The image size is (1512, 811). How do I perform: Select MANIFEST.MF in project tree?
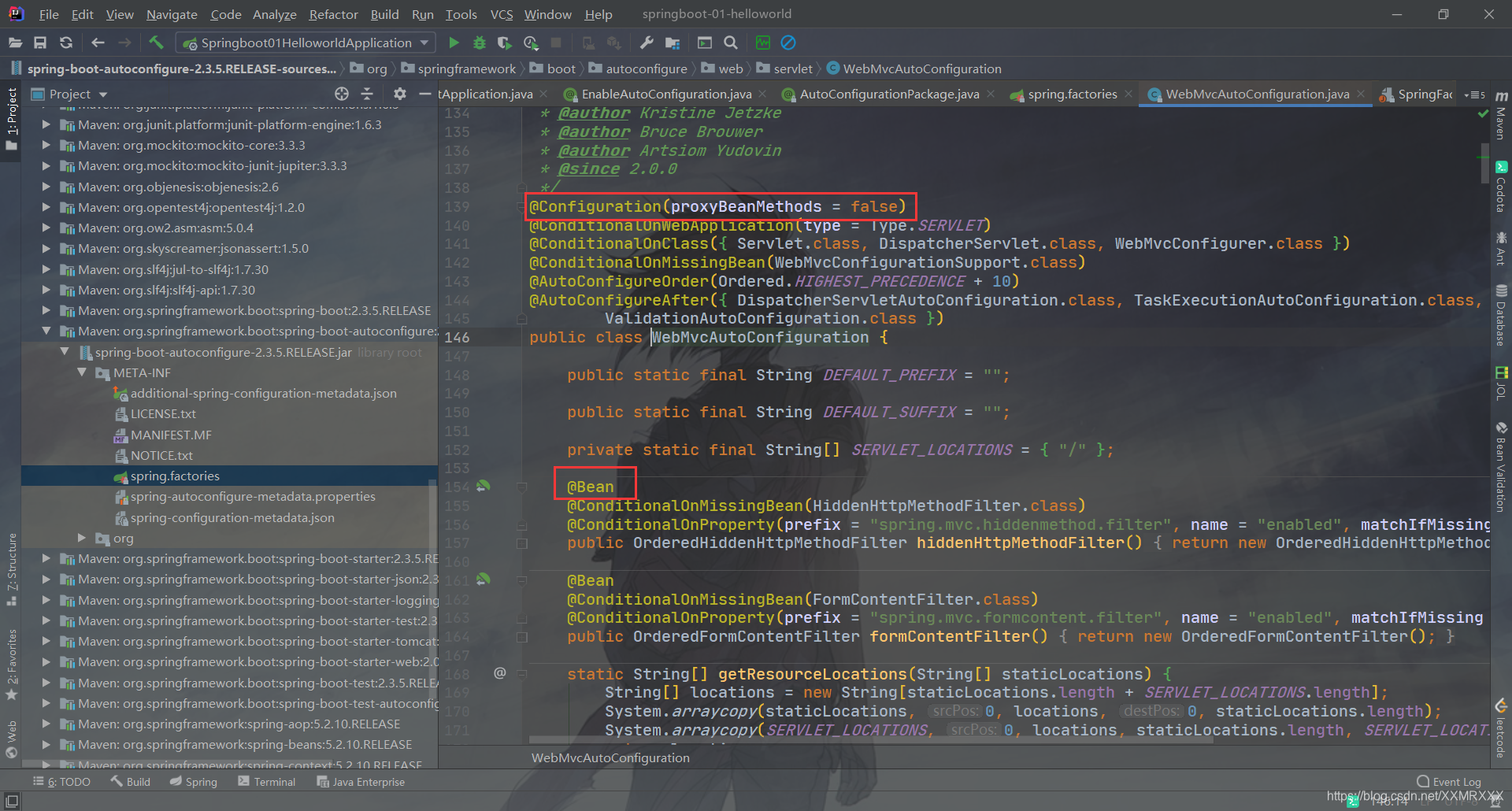pos(171,435)
